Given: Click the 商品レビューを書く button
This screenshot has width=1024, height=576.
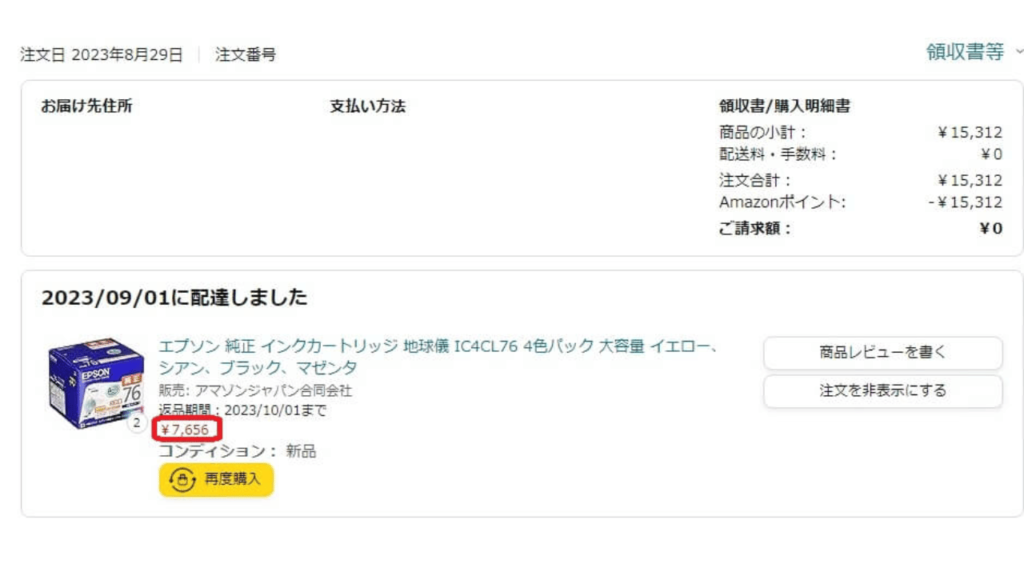Looking at the screenshot, I should click(x=882, y=353).
